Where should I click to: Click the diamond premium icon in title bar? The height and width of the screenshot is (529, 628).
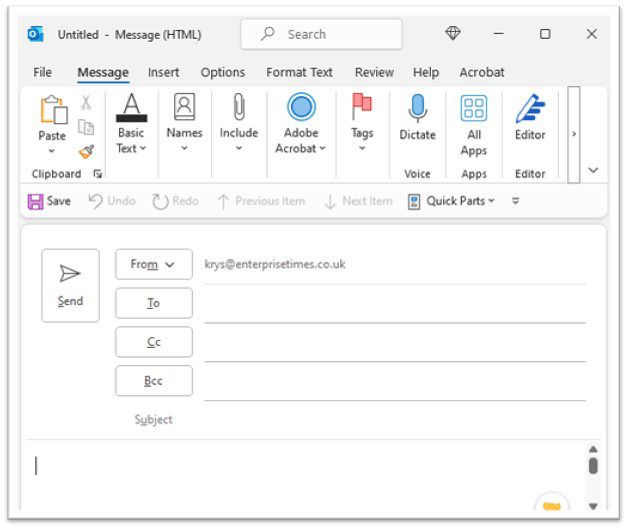point(453,33)
